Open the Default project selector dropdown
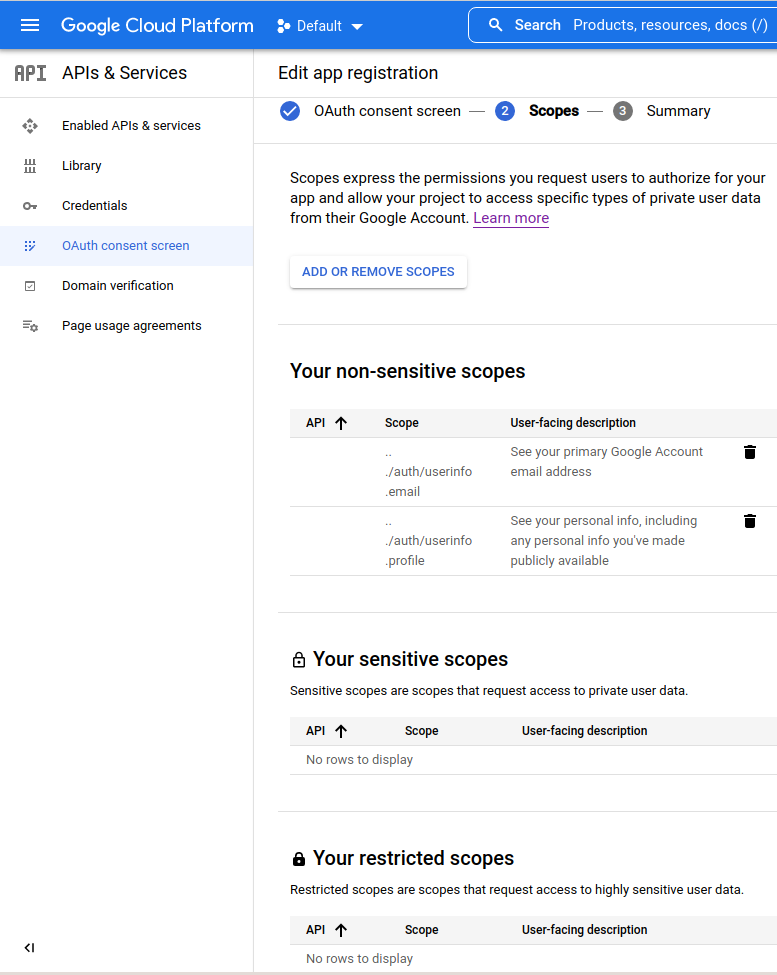Viewport: 777px width, 975px height. [x=320, y=26]
